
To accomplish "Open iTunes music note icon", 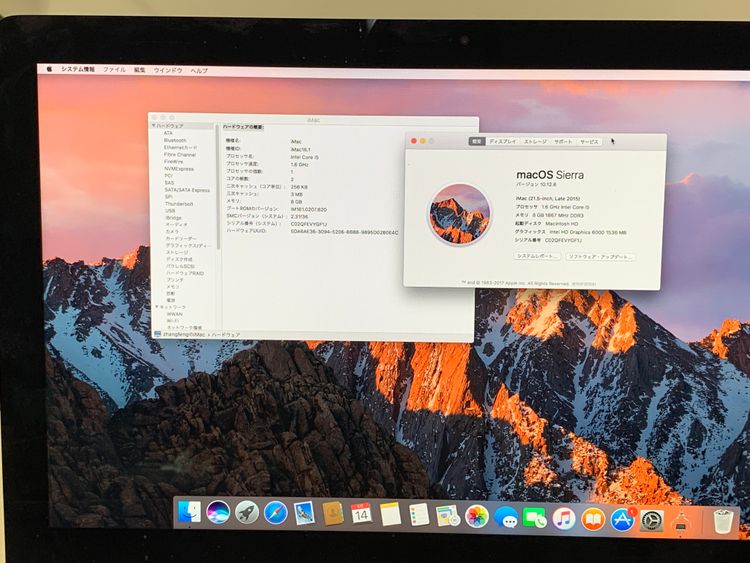I will pyautogui.click(x=564, y=519).
